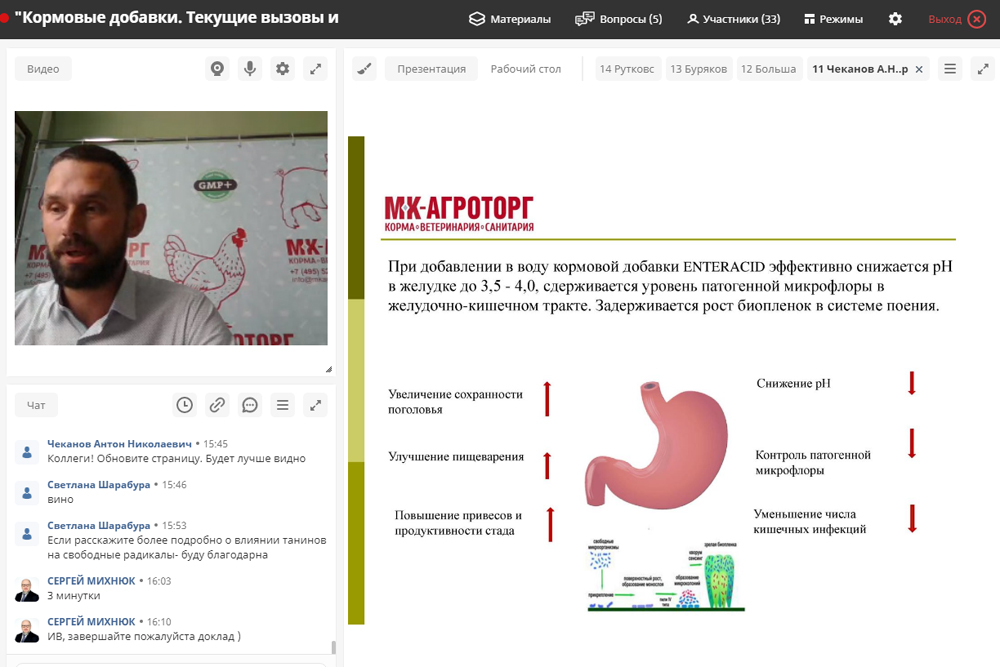Click the chat scrollbar thumb

[333, 647]
